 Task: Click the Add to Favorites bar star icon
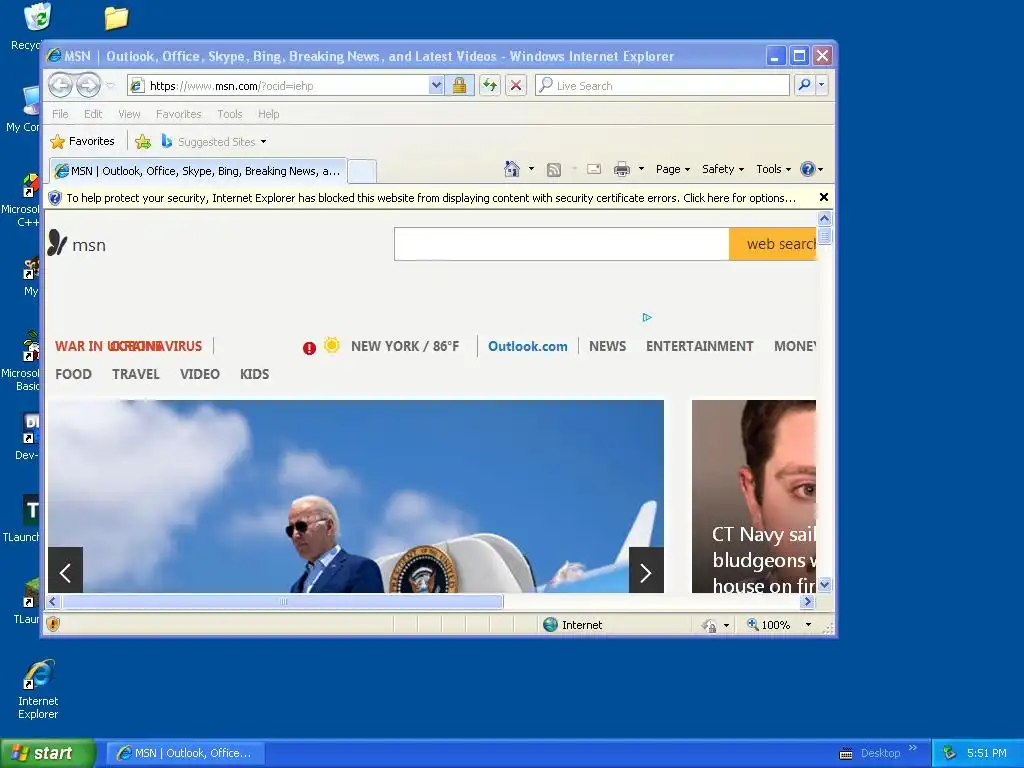click(143, 141)
